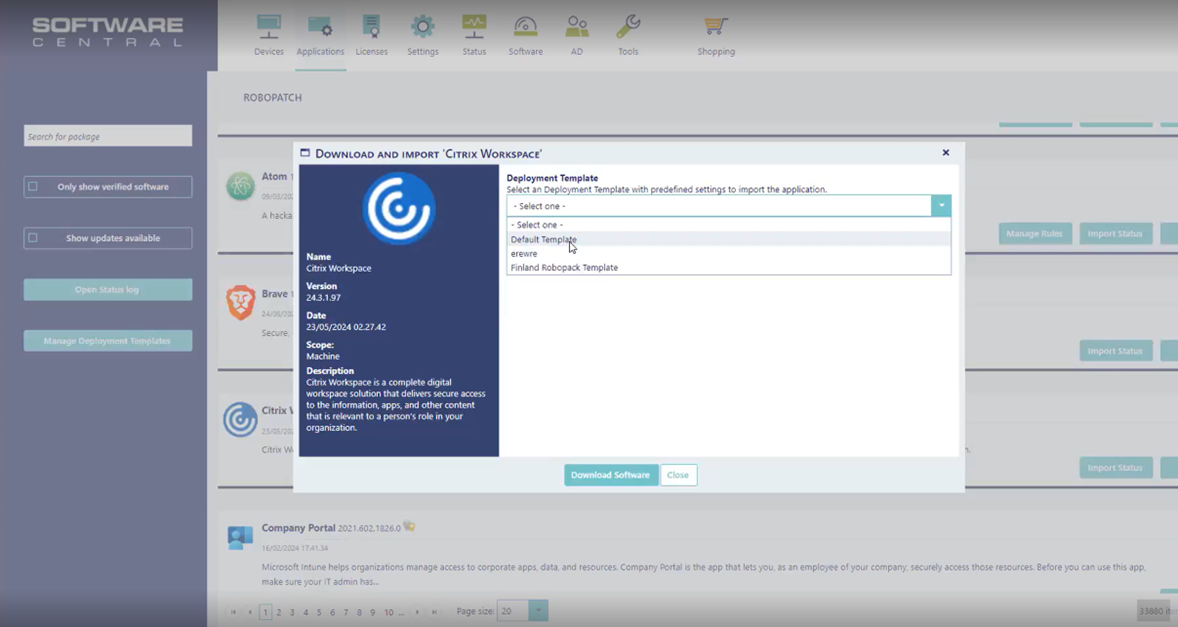The width and height of the screenshot is (1178, 627).
Task: Click Company Portal package title
Action: click(x=298, y=528)
